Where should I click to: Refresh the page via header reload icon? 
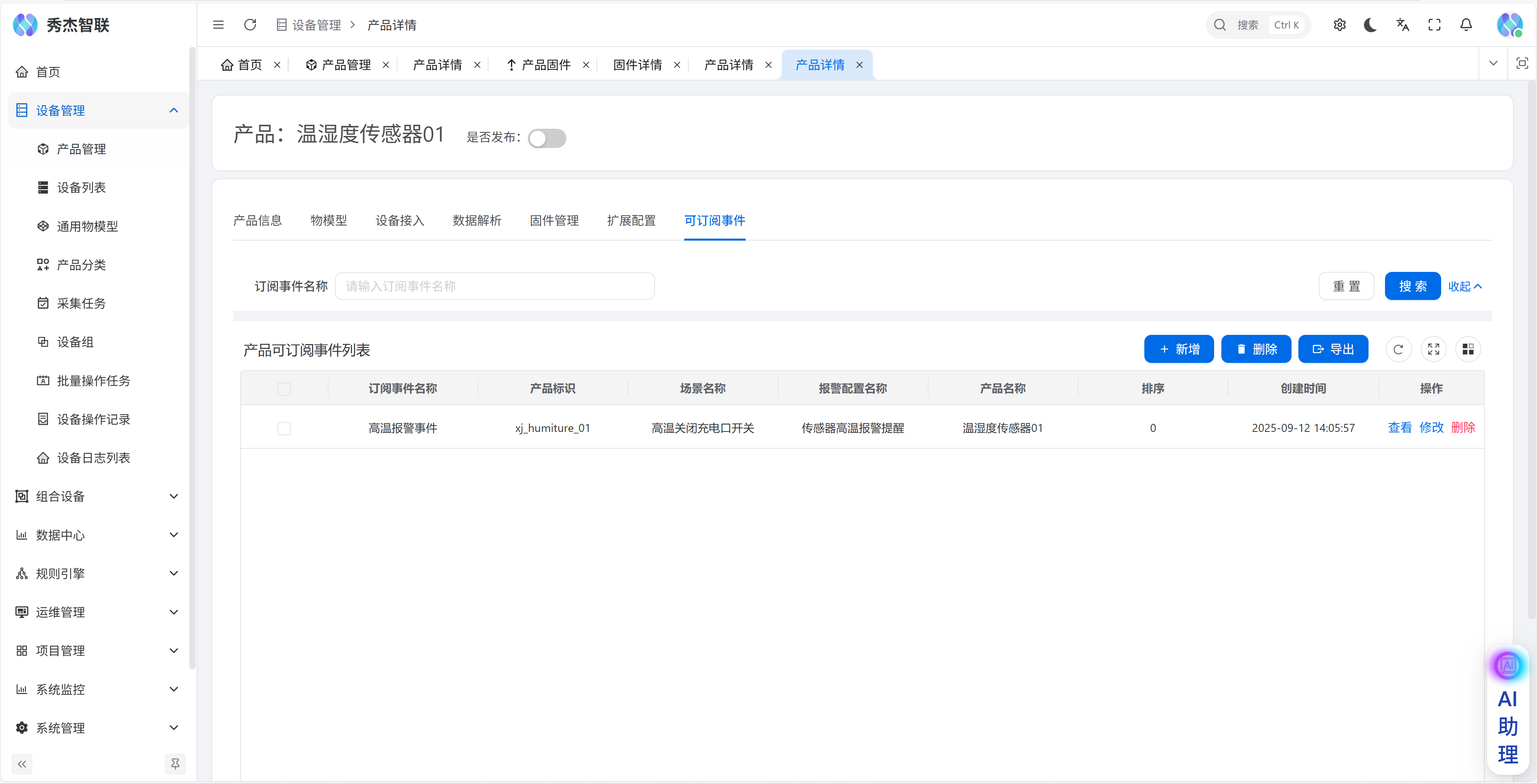click(250, 25)
